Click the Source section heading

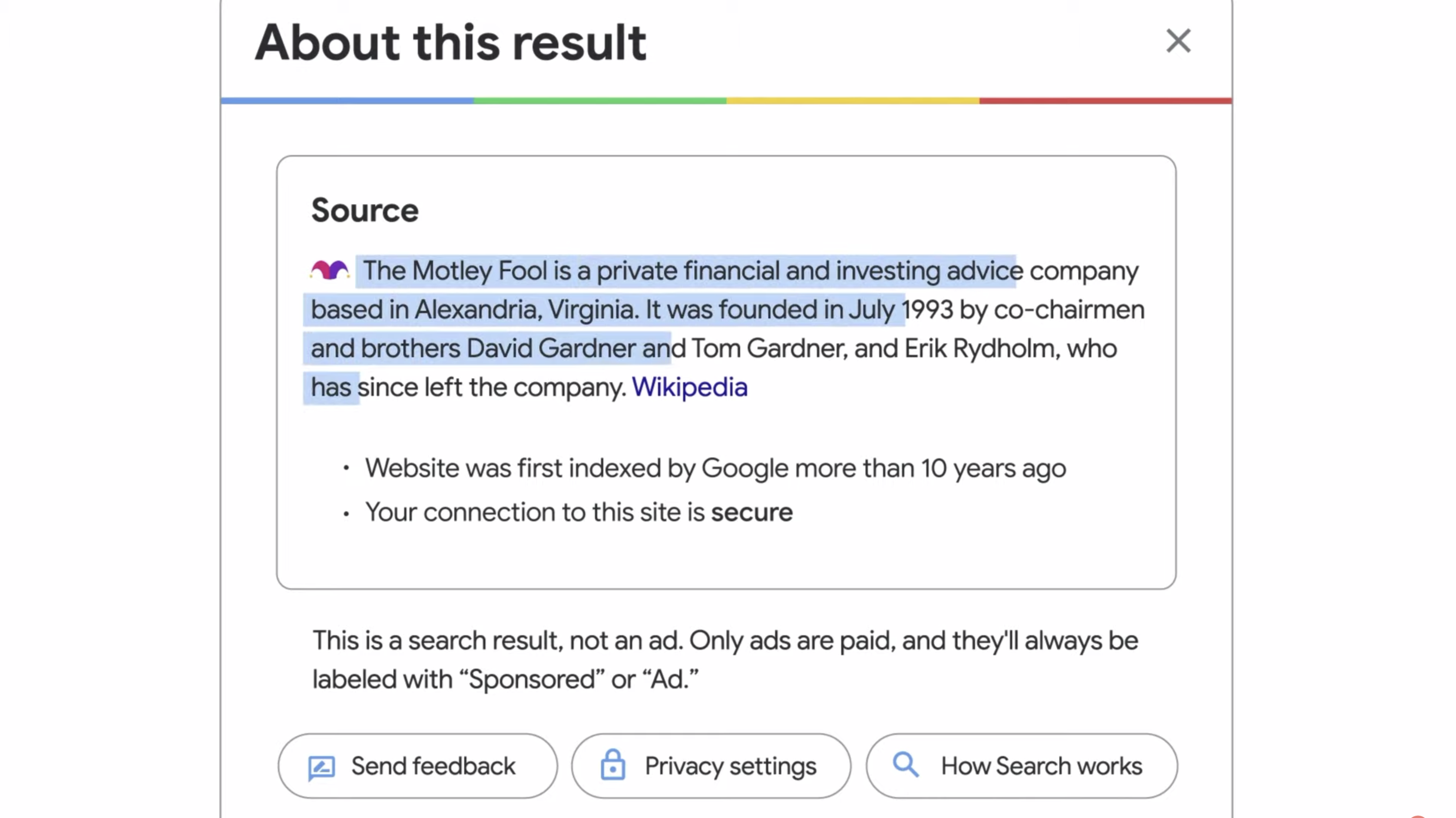pyautogui.click(x=364, y=210)
